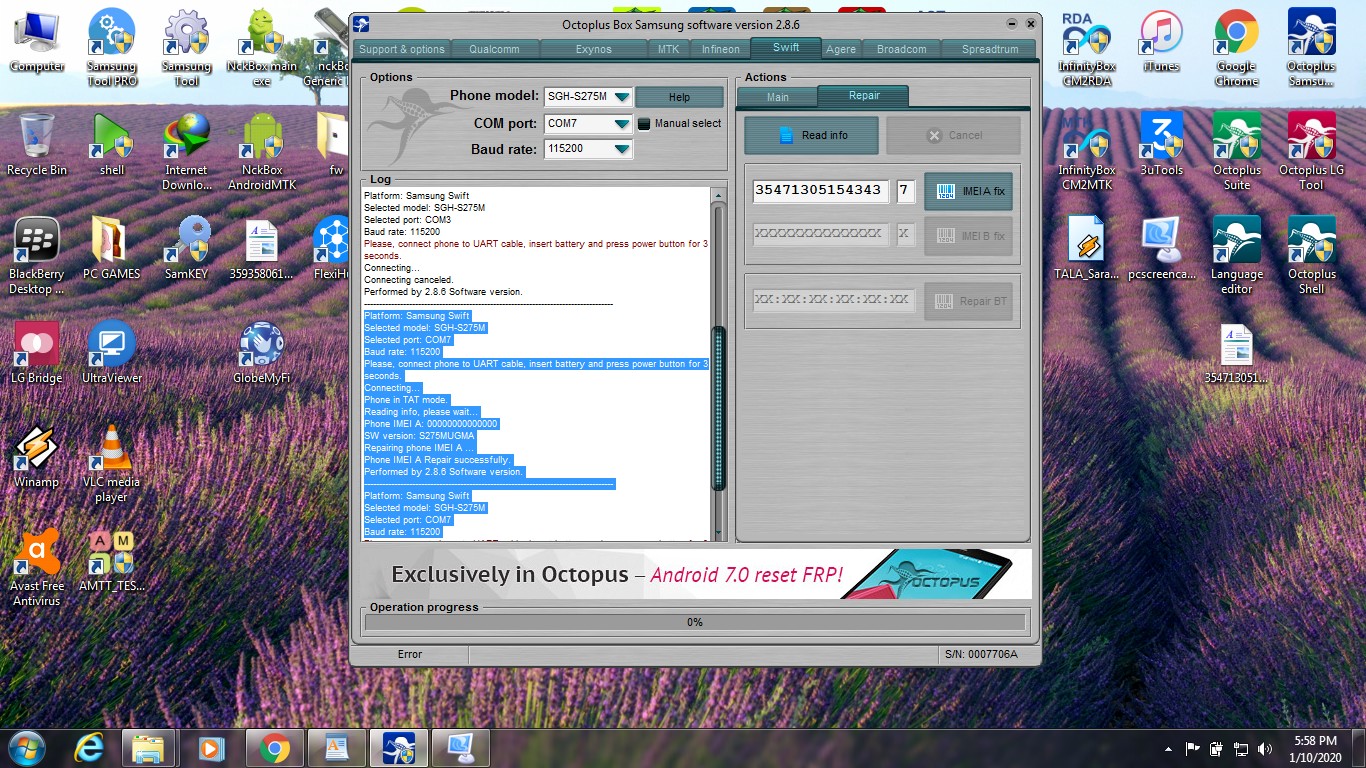Open GlobeMyFi desktop shortcut
This screenshot has height=768, width=1366.
tap(261, 352)
